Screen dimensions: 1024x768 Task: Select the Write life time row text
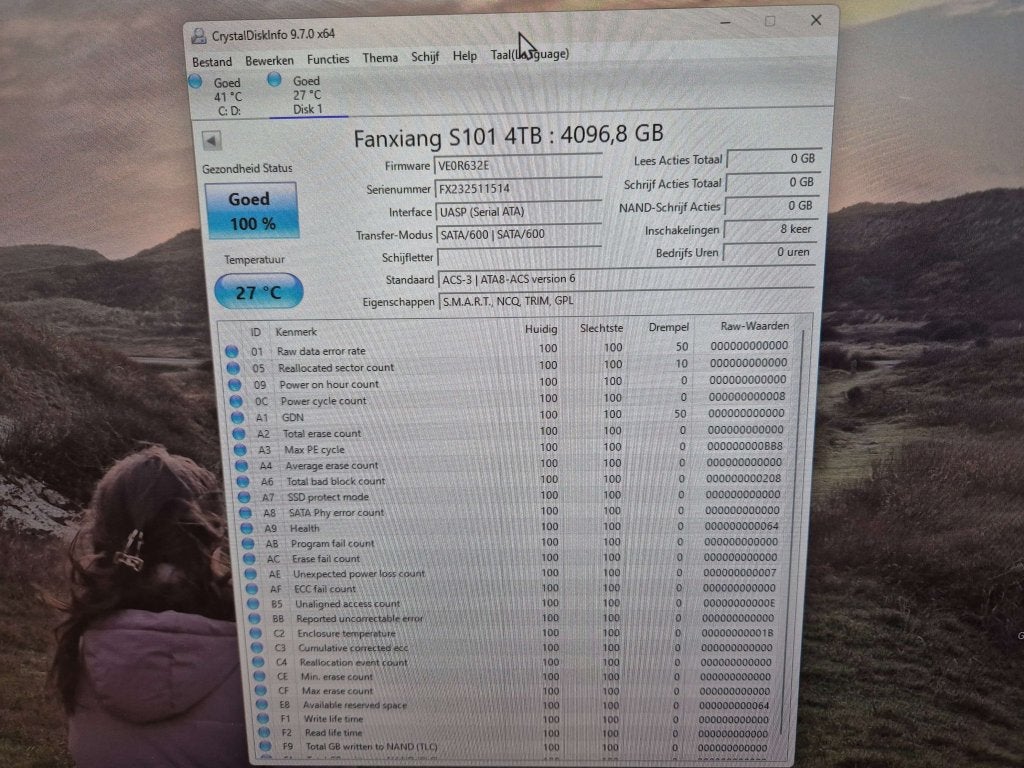click(x=333, y=719)
